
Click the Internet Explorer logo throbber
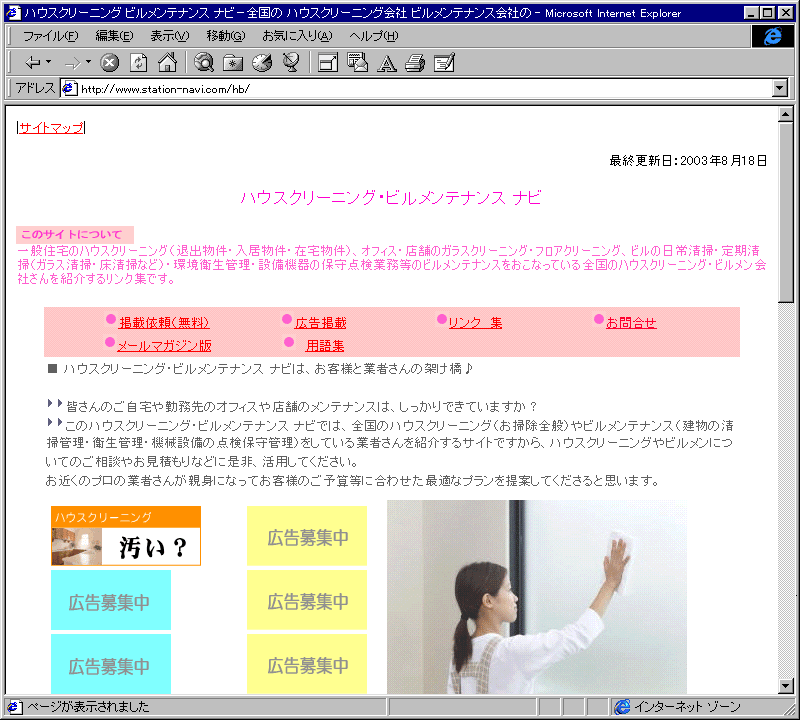(x=772, y=36)
